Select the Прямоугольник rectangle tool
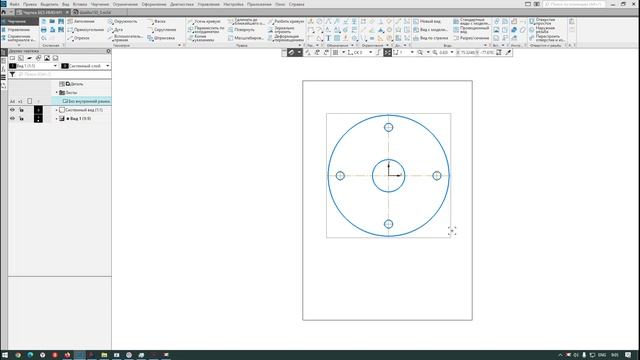The height and width of the screenshot is (360, 640). [85, 30]
